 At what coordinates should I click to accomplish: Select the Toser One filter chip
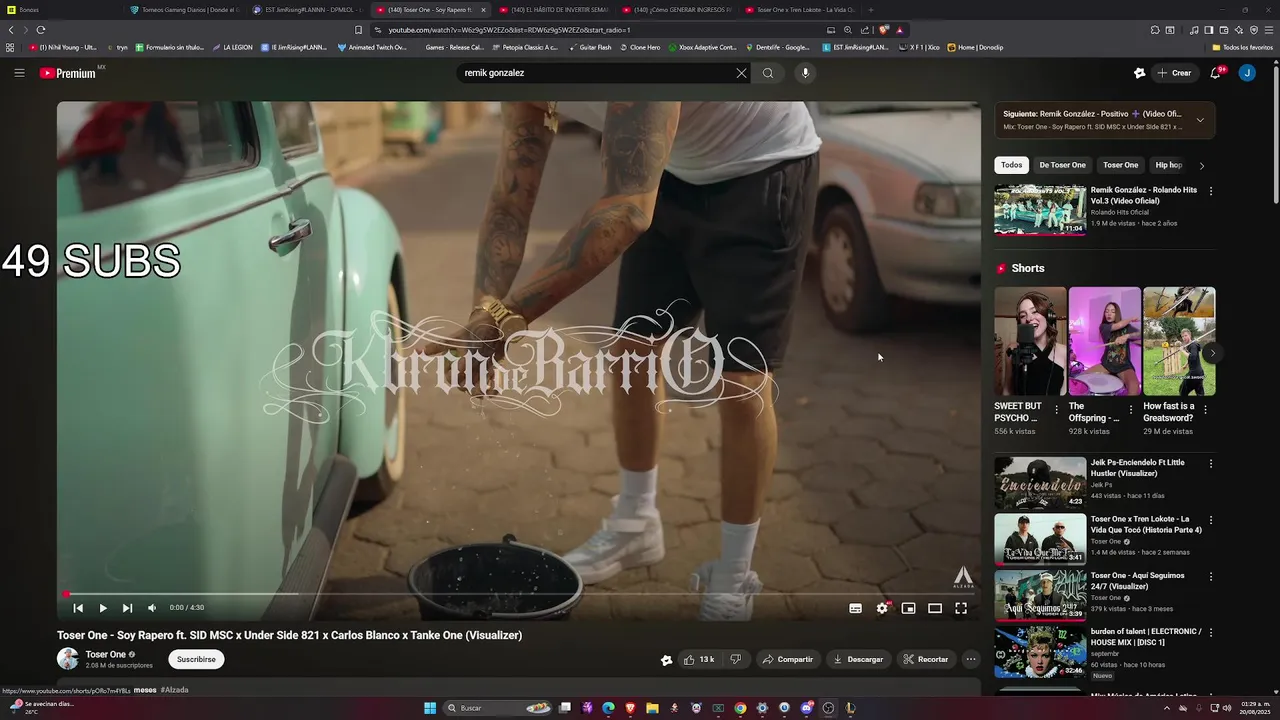click(x=1120, y=165)
